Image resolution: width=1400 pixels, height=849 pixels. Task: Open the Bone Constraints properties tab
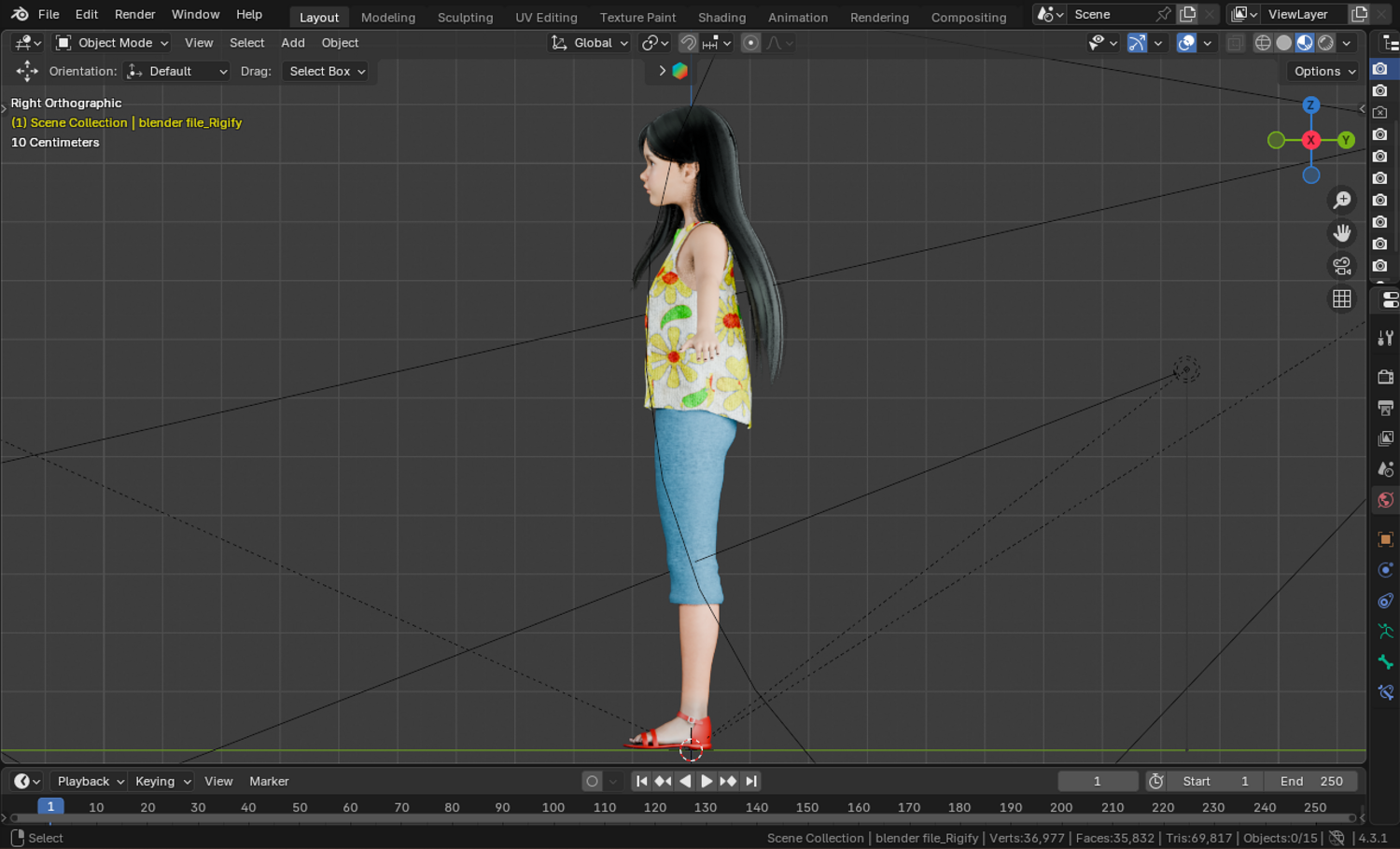1386,692
